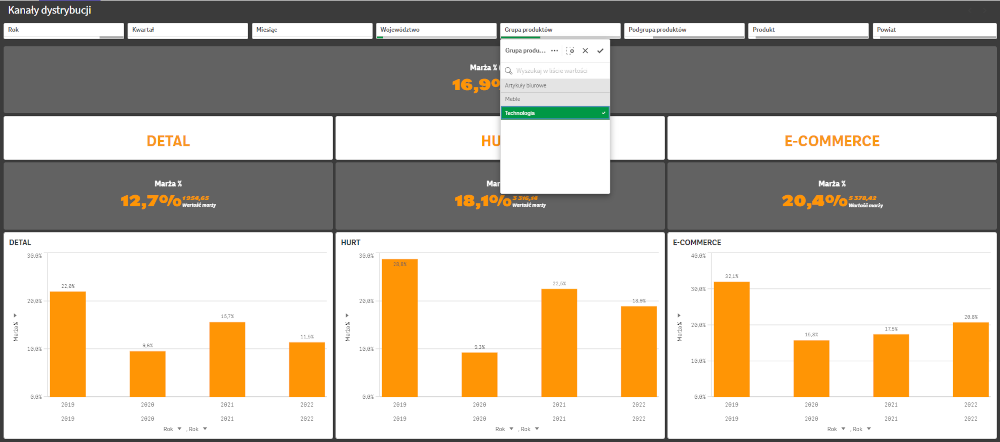The height and width of the screenshot is (442, 1000).
Task: Cancel the selection with the X icon
Action: click(585, 50)
